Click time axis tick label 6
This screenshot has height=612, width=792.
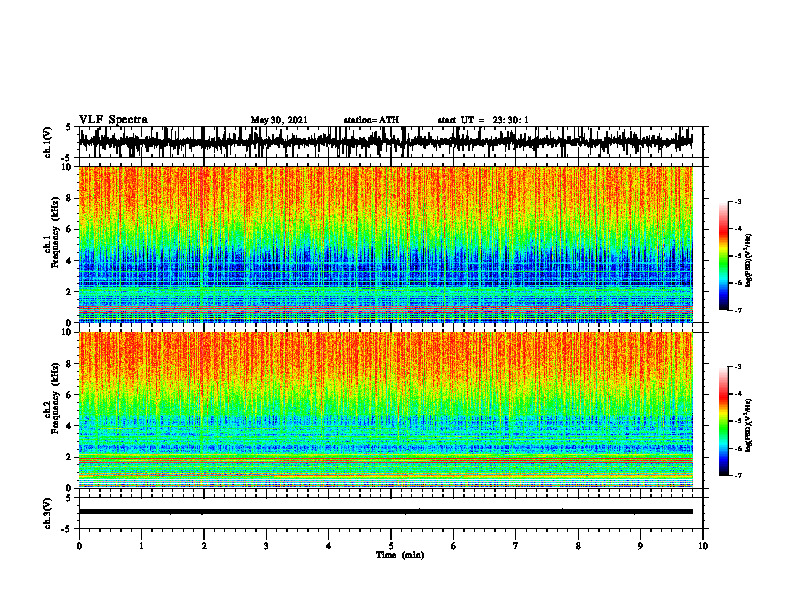point(454,546)
